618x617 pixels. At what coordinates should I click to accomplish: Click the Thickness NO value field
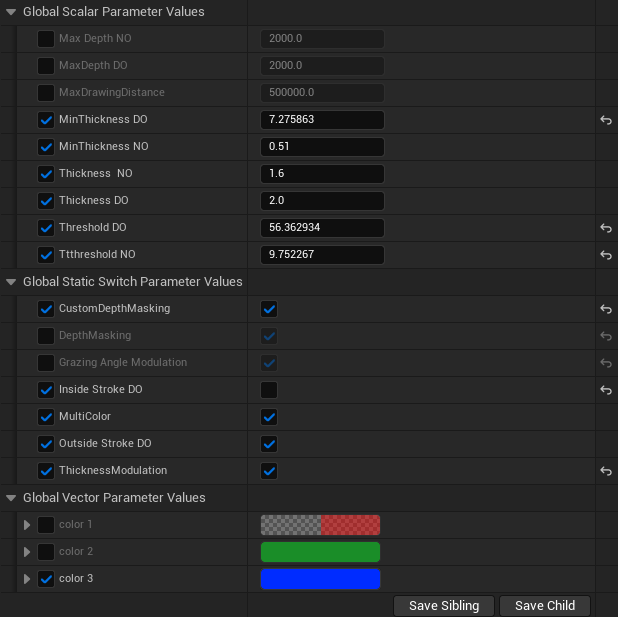321,174
